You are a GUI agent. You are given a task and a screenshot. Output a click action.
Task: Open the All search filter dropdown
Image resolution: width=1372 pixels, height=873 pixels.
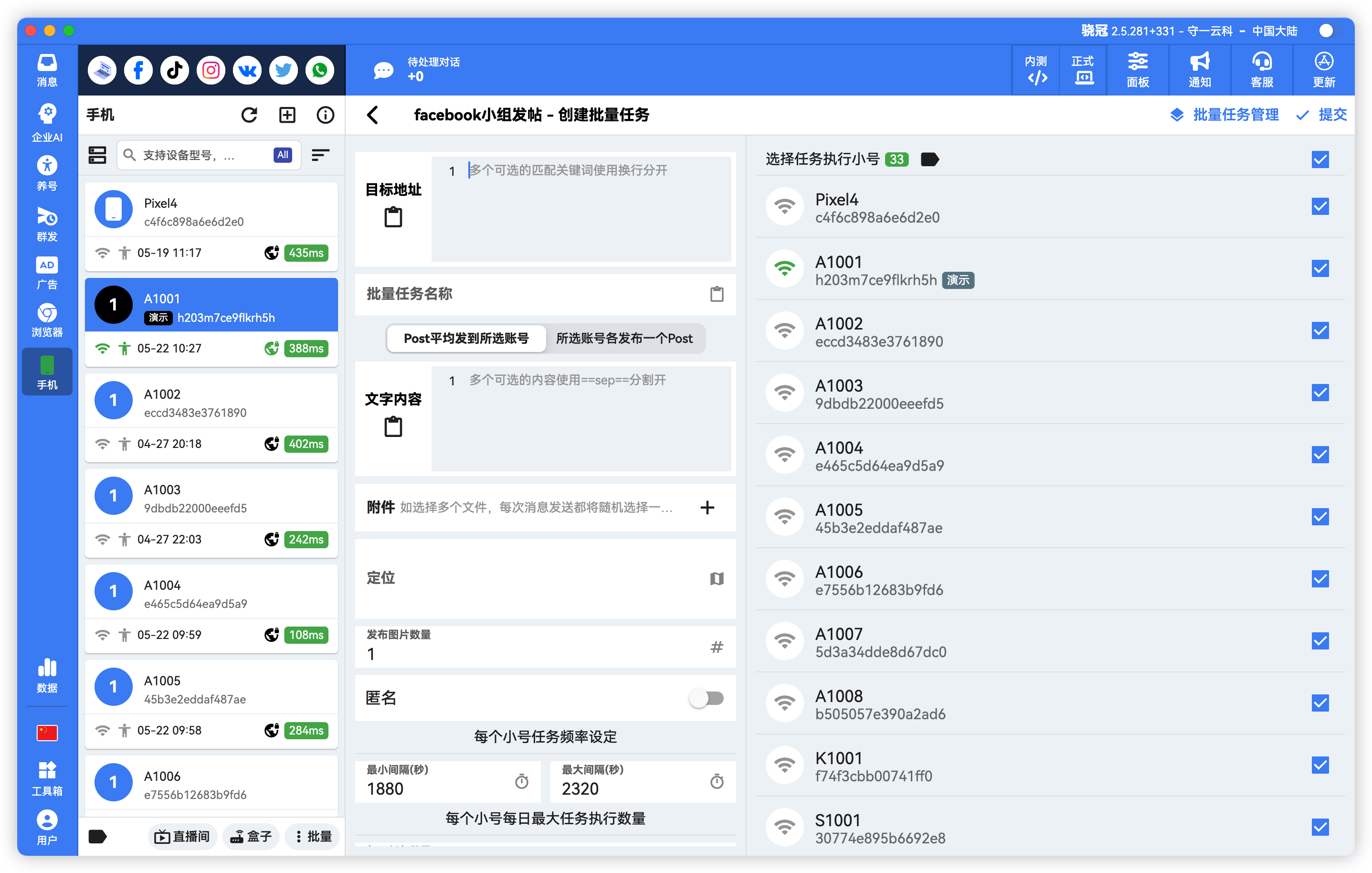pos(282,154)
